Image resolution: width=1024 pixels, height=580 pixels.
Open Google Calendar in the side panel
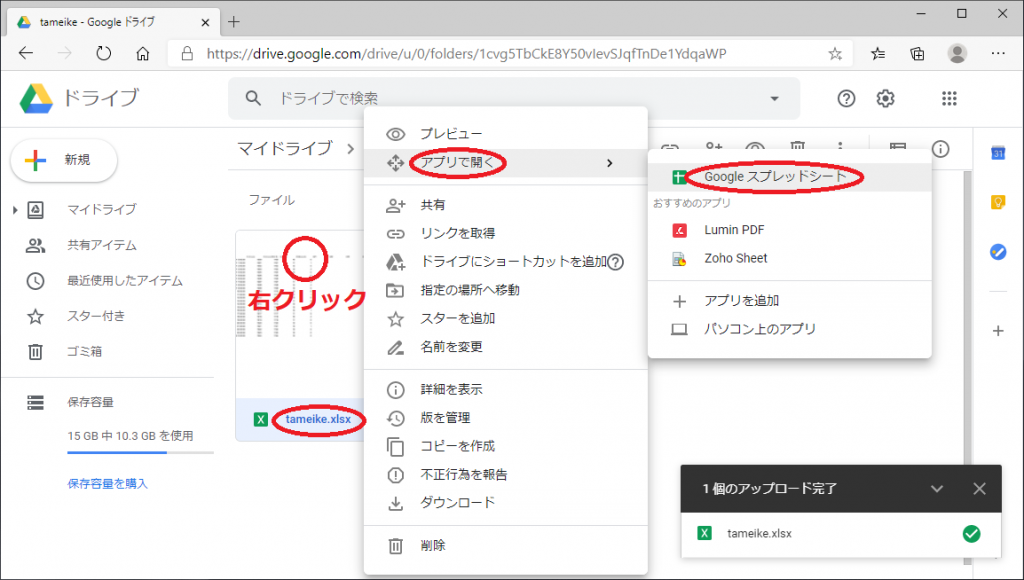tap(997, 153)
